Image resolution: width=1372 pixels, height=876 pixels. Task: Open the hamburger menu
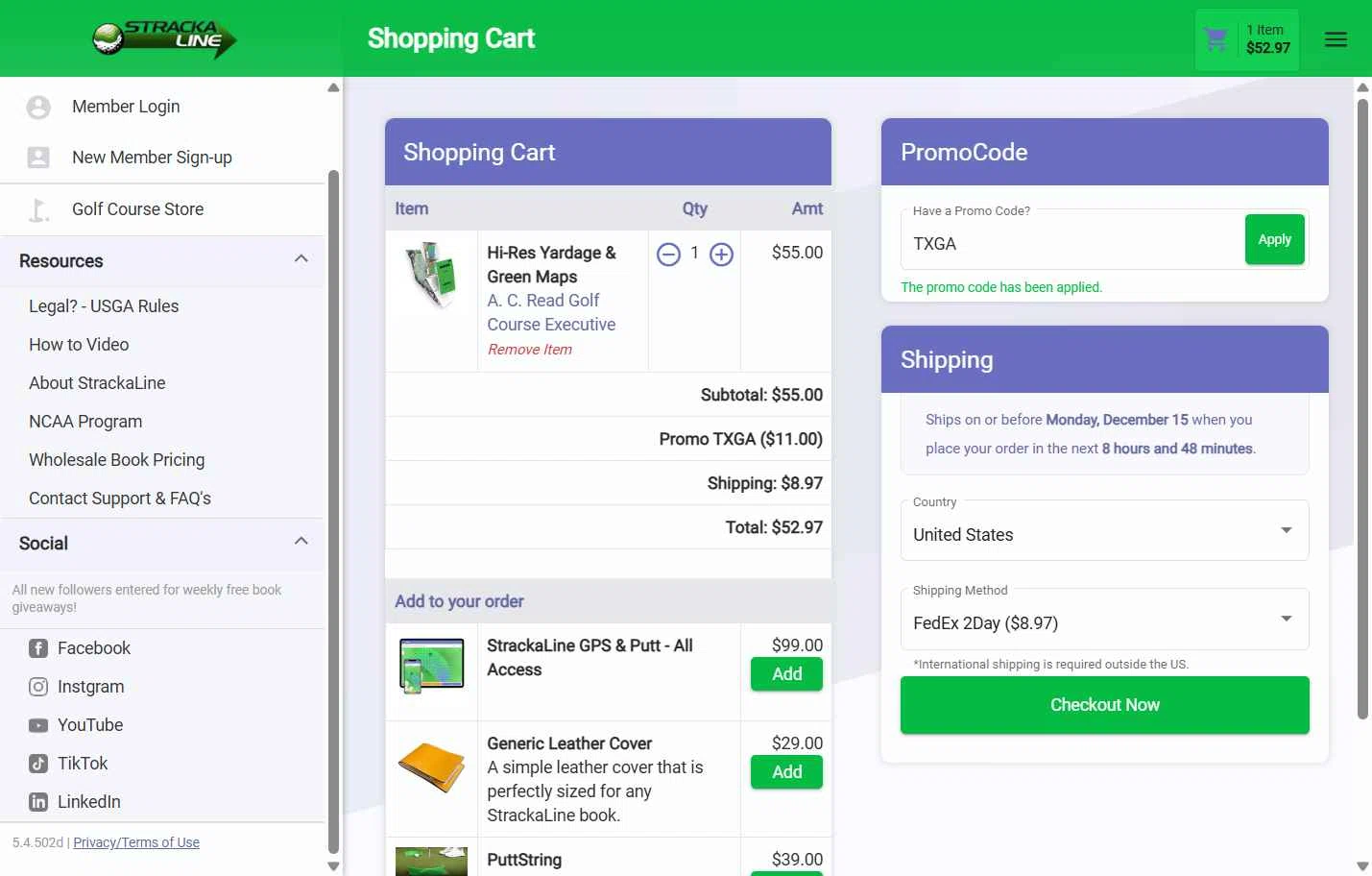point(1336,39)
